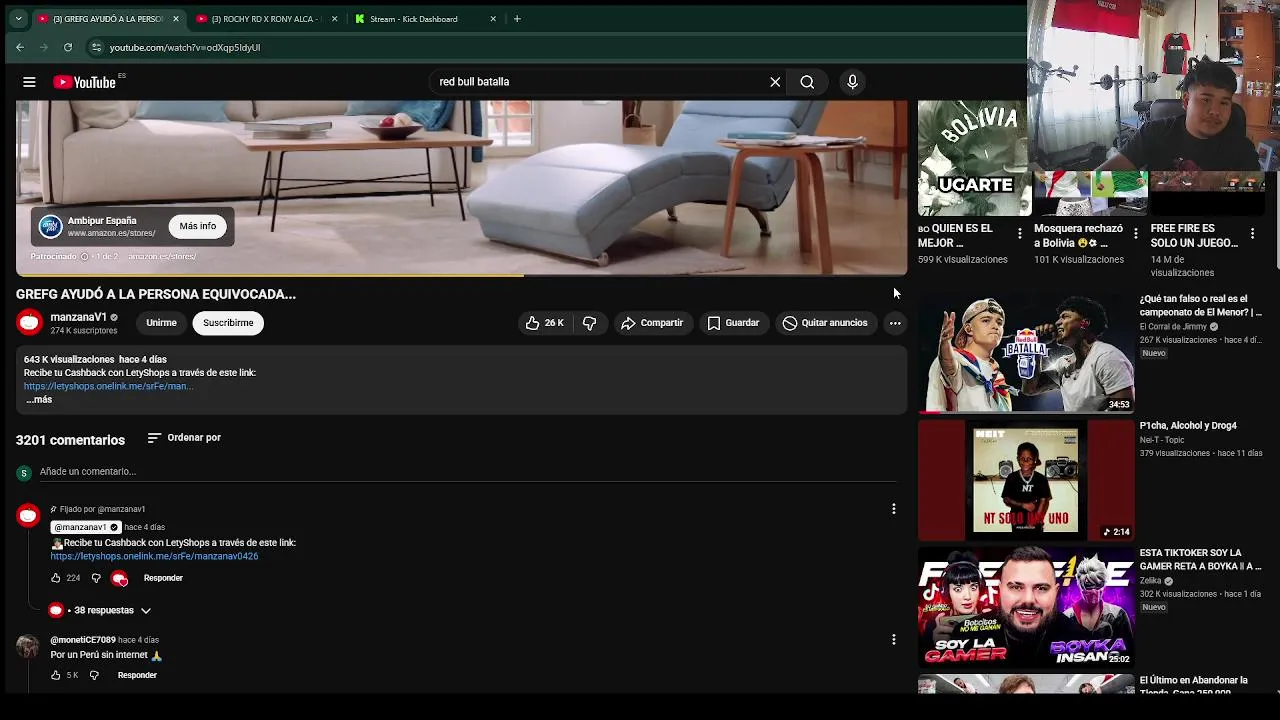The image size is (1280, 720).
Task: Play the NT Solo Hay Uno 2:14 thumbnail
Action: pos(1026,480)
